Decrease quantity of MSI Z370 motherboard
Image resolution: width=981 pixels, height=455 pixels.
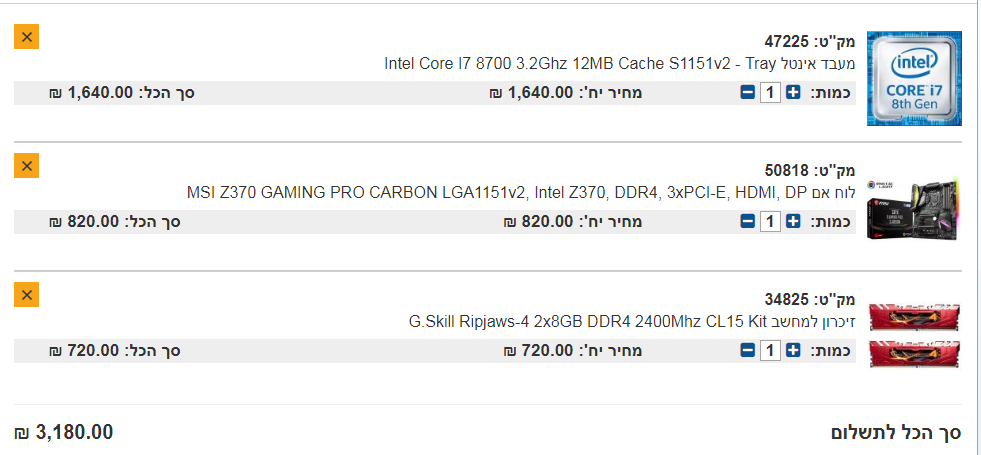coord(747,222)
